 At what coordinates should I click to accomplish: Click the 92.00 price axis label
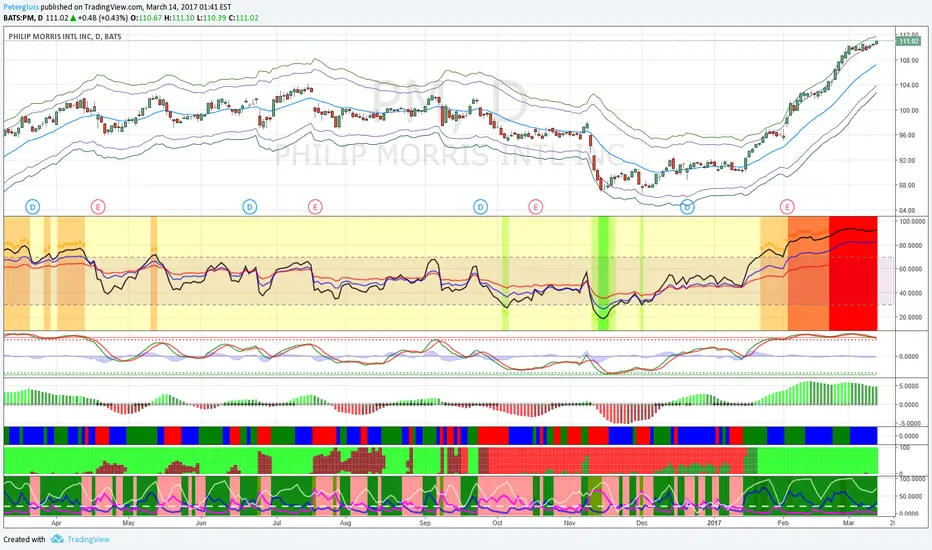click(x=907, y=160)
